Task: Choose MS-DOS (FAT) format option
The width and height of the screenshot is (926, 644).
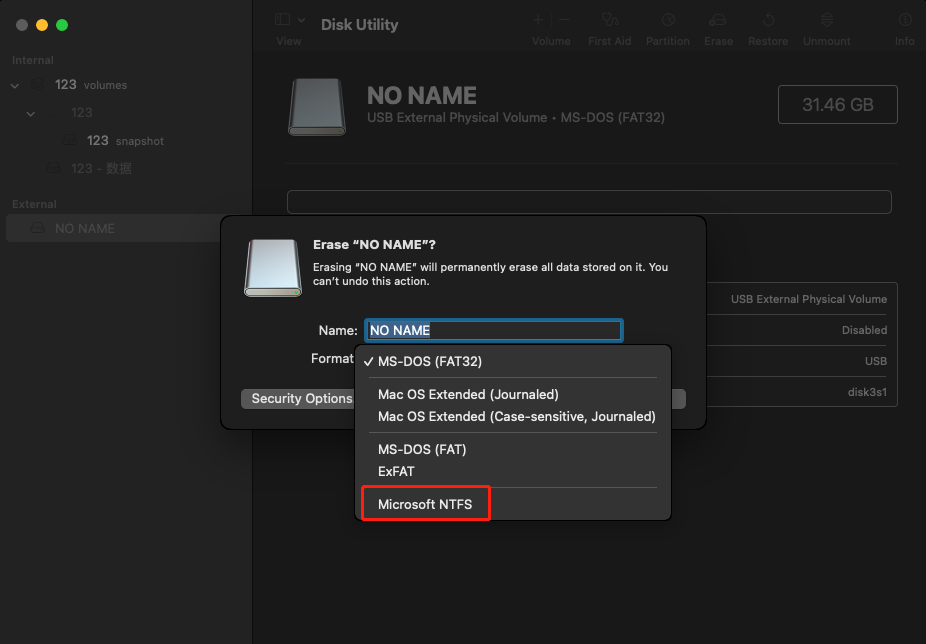Action: pos(422,450)
